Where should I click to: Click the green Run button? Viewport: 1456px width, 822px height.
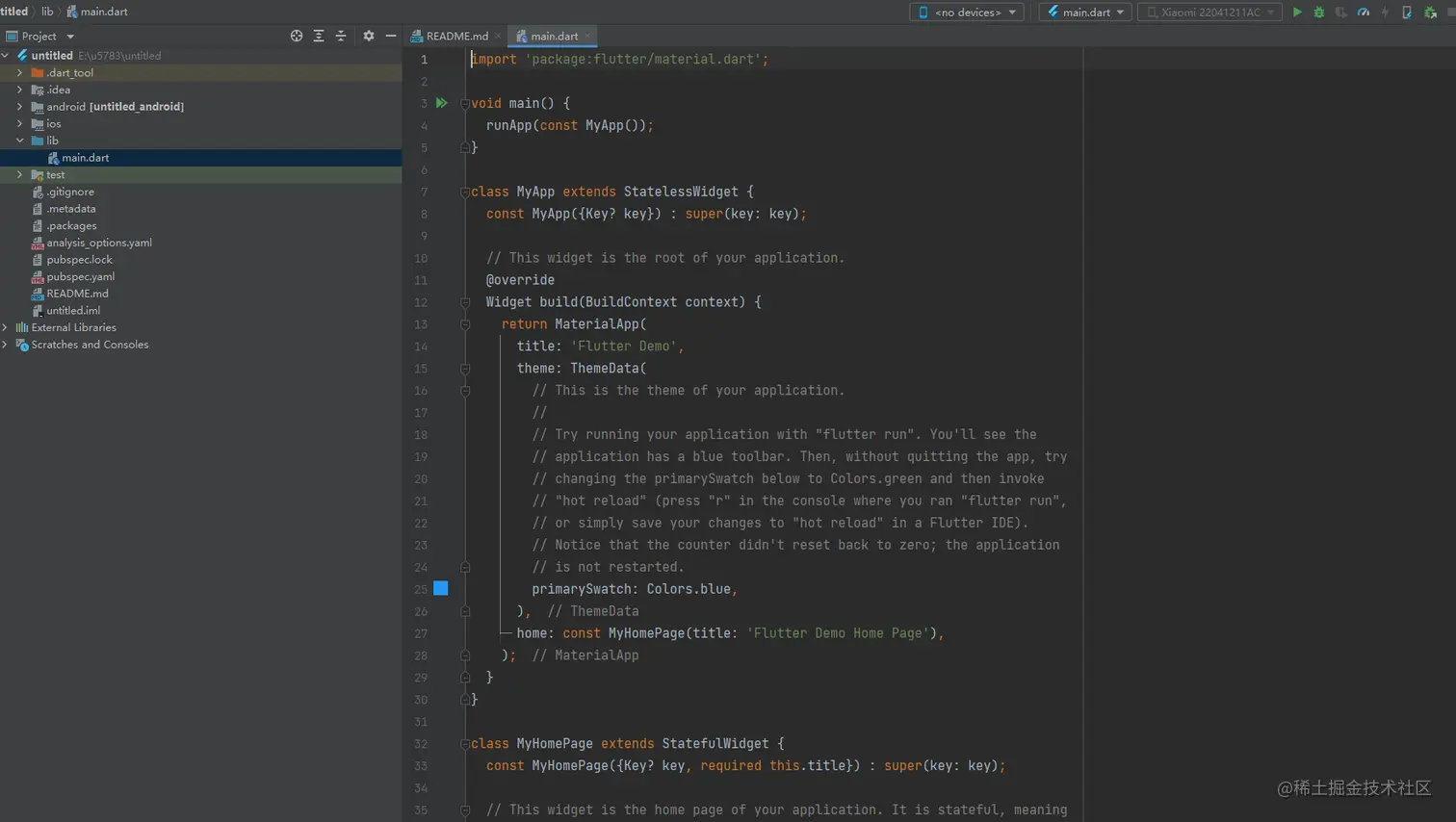click(x=1297, y=13)
